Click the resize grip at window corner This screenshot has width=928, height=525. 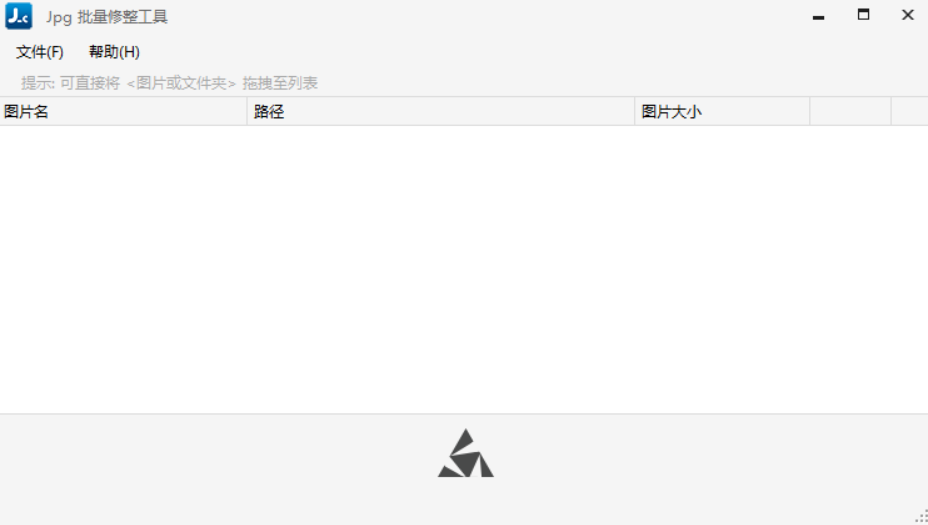point(921,517)
